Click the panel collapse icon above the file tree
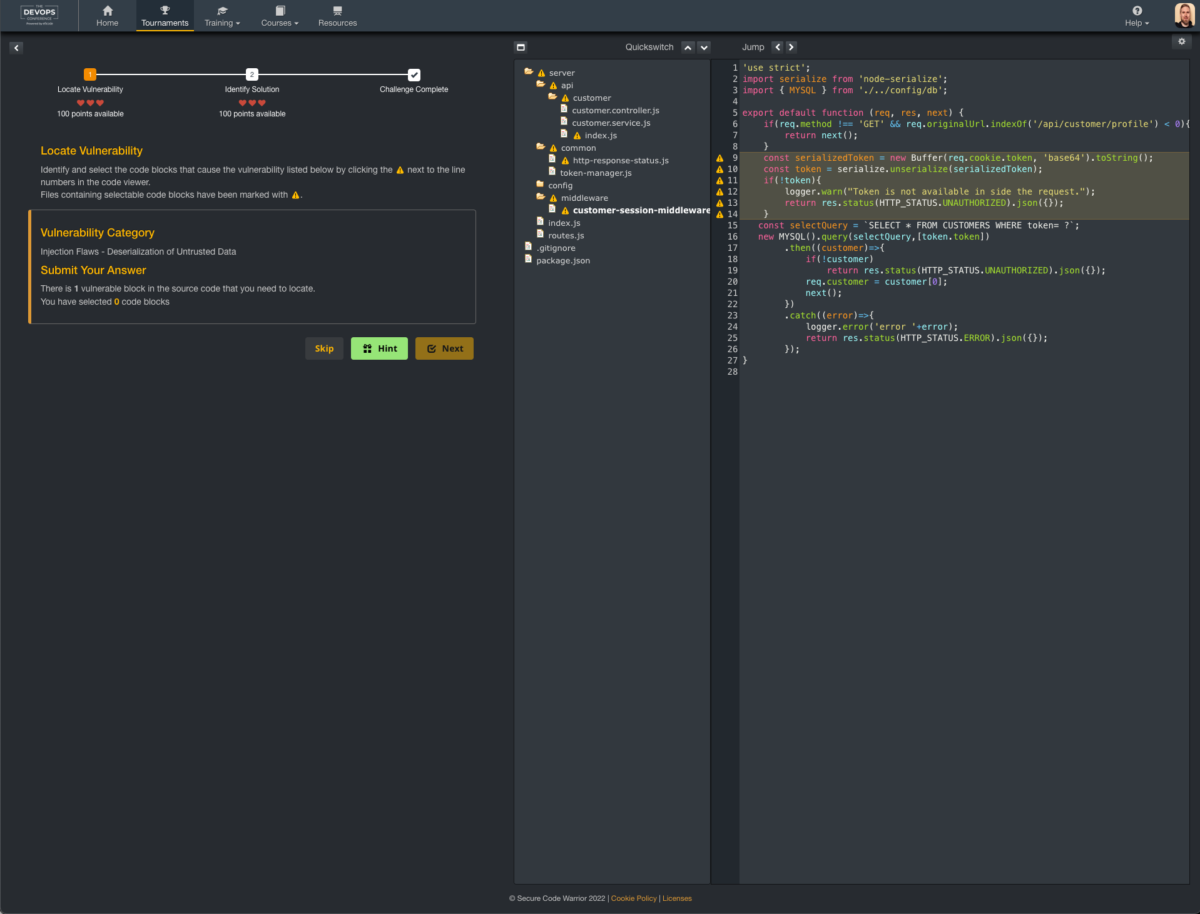The width and height of the screenshot is (1200, 914). click(520, 46)
